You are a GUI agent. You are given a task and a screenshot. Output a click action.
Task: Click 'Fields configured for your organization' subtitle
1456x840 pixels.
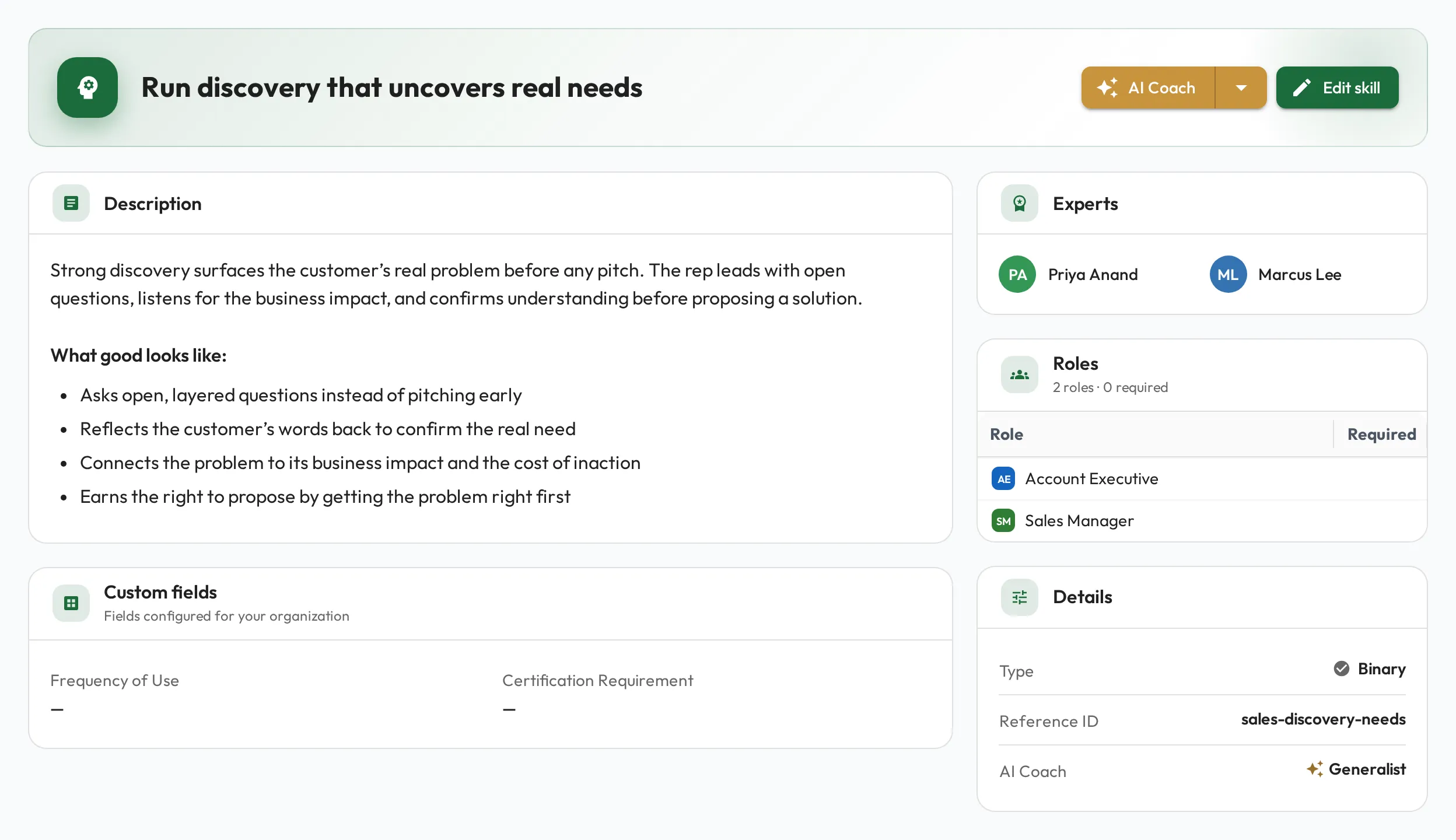(226, 616)
